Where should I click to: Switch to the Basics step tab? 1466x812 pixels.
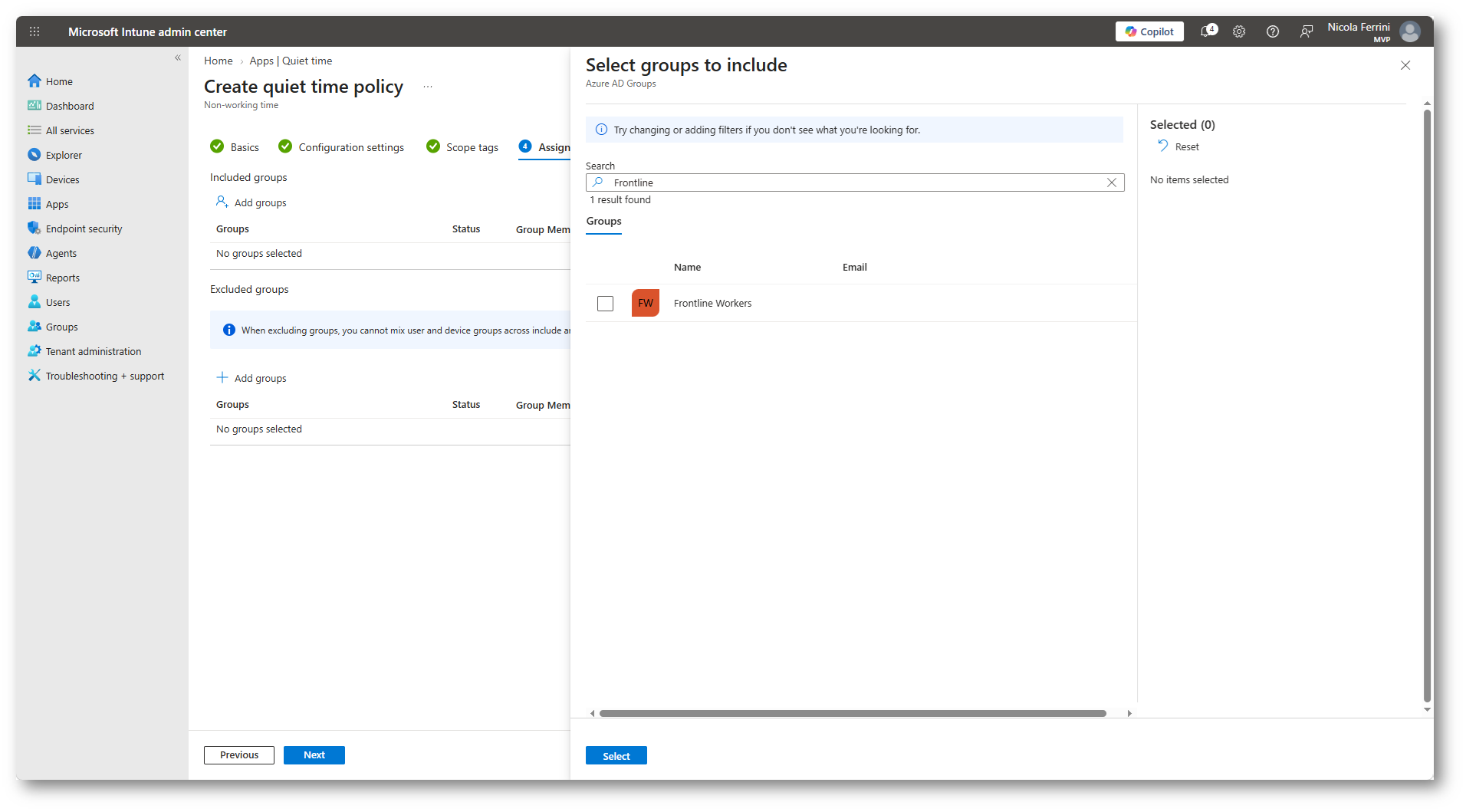point(235,146)
